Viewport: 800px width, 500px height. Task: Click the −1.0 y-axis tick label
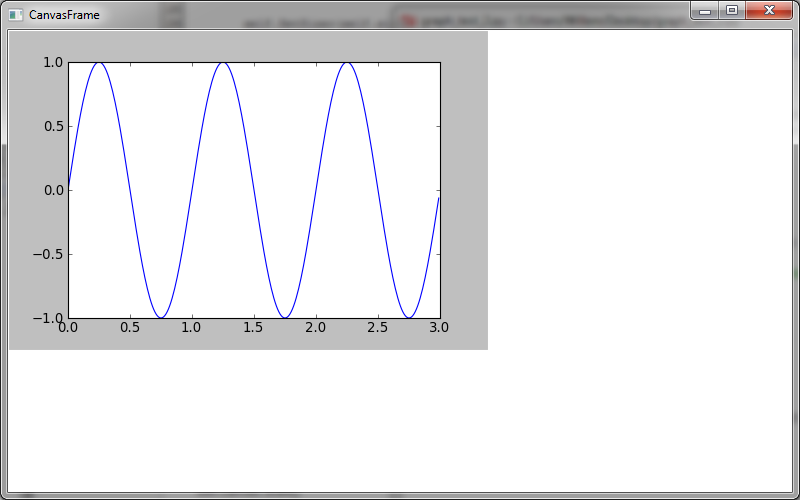[48, 317]
